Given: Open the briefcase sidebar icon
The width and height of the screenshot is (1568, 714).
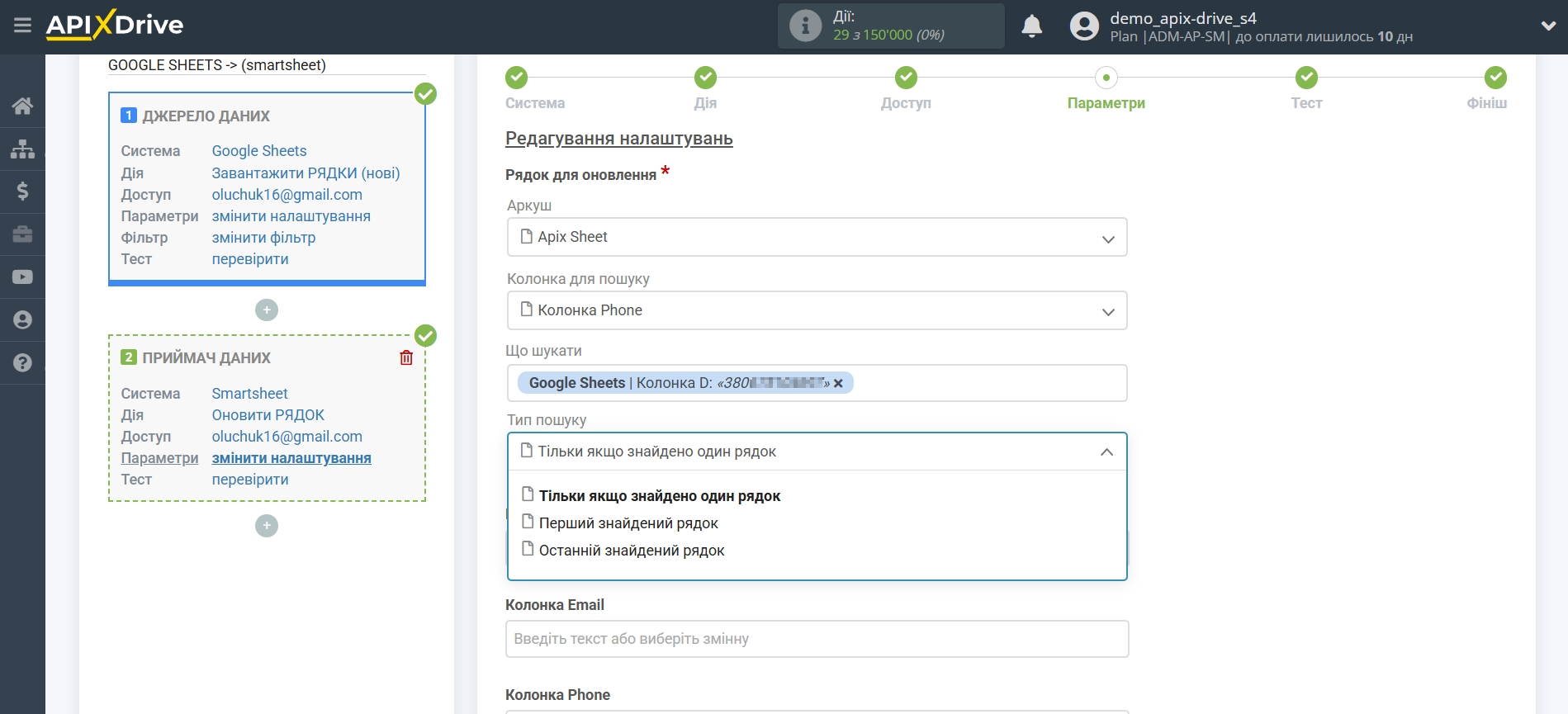Looking at the screenshot, I should (x=22, y=234).
